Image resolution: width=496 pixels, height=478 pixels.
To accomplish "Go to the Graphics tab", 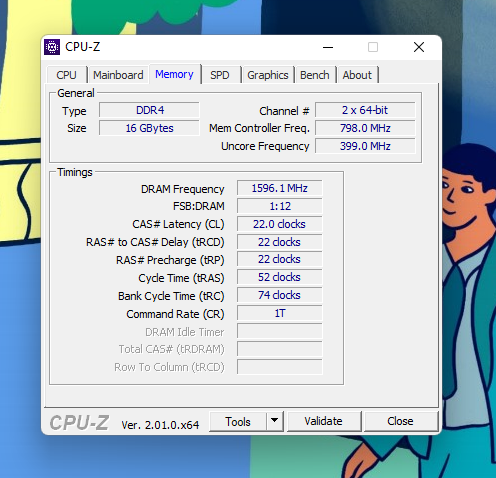I will tap(268, 75).
